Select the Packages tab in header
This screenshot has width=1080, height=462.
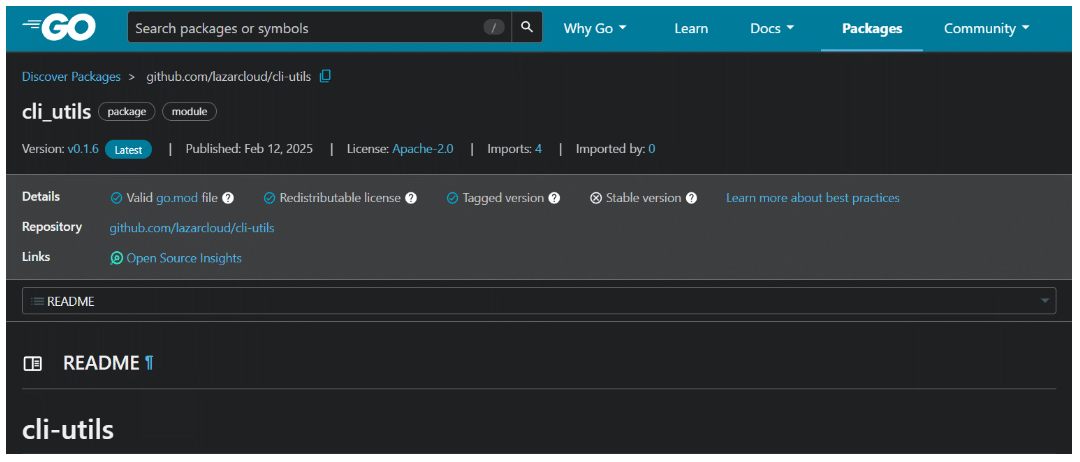coord(872,28)
